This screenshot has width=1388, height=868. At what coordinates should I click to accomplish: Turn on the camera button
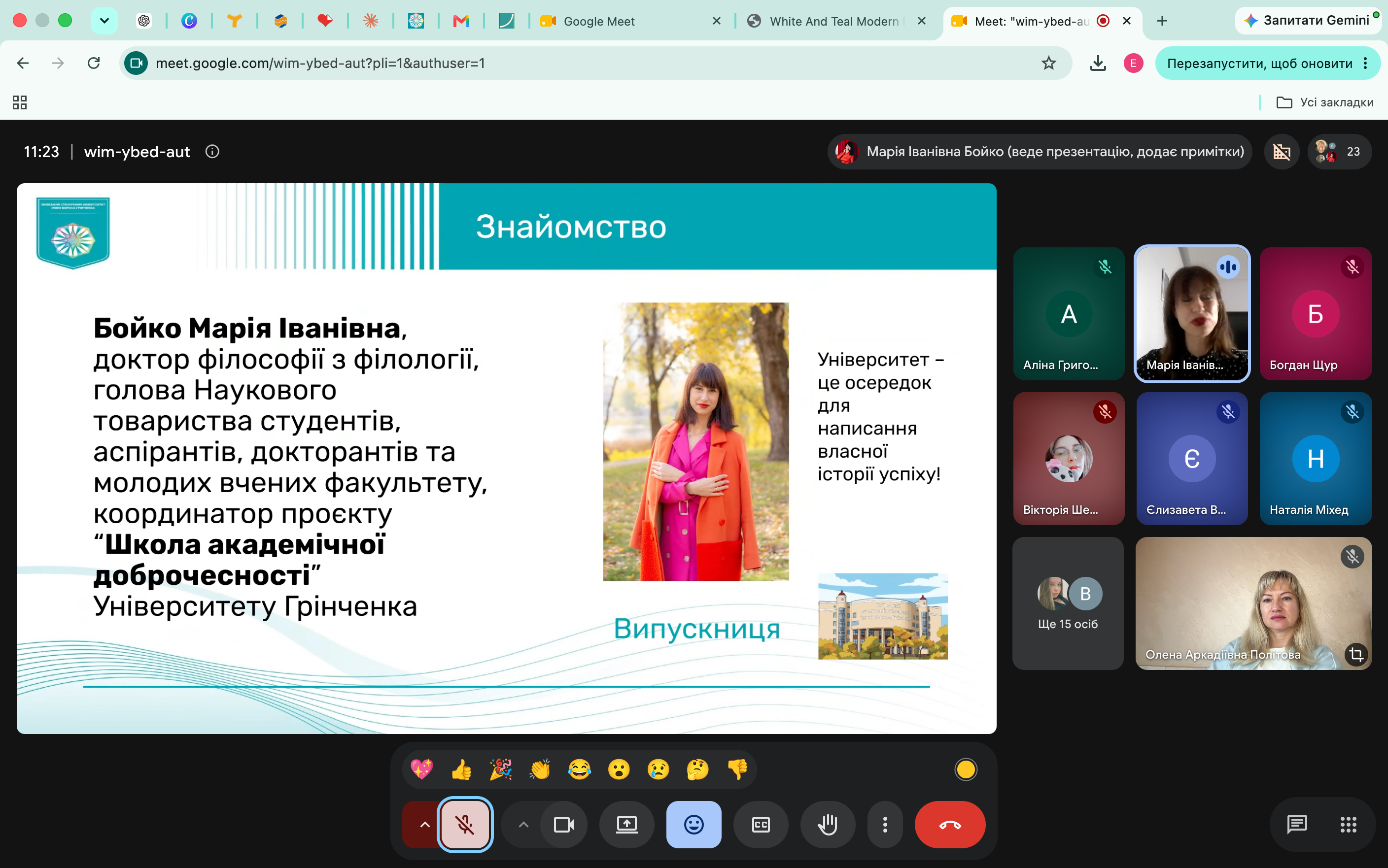564,824
